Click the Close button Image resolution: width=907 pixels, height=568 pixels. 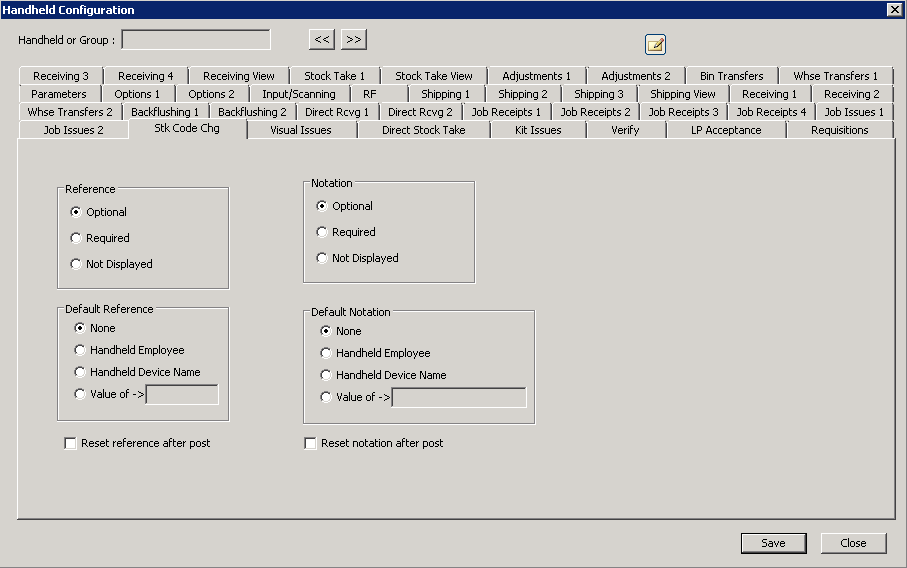(853, 543)
